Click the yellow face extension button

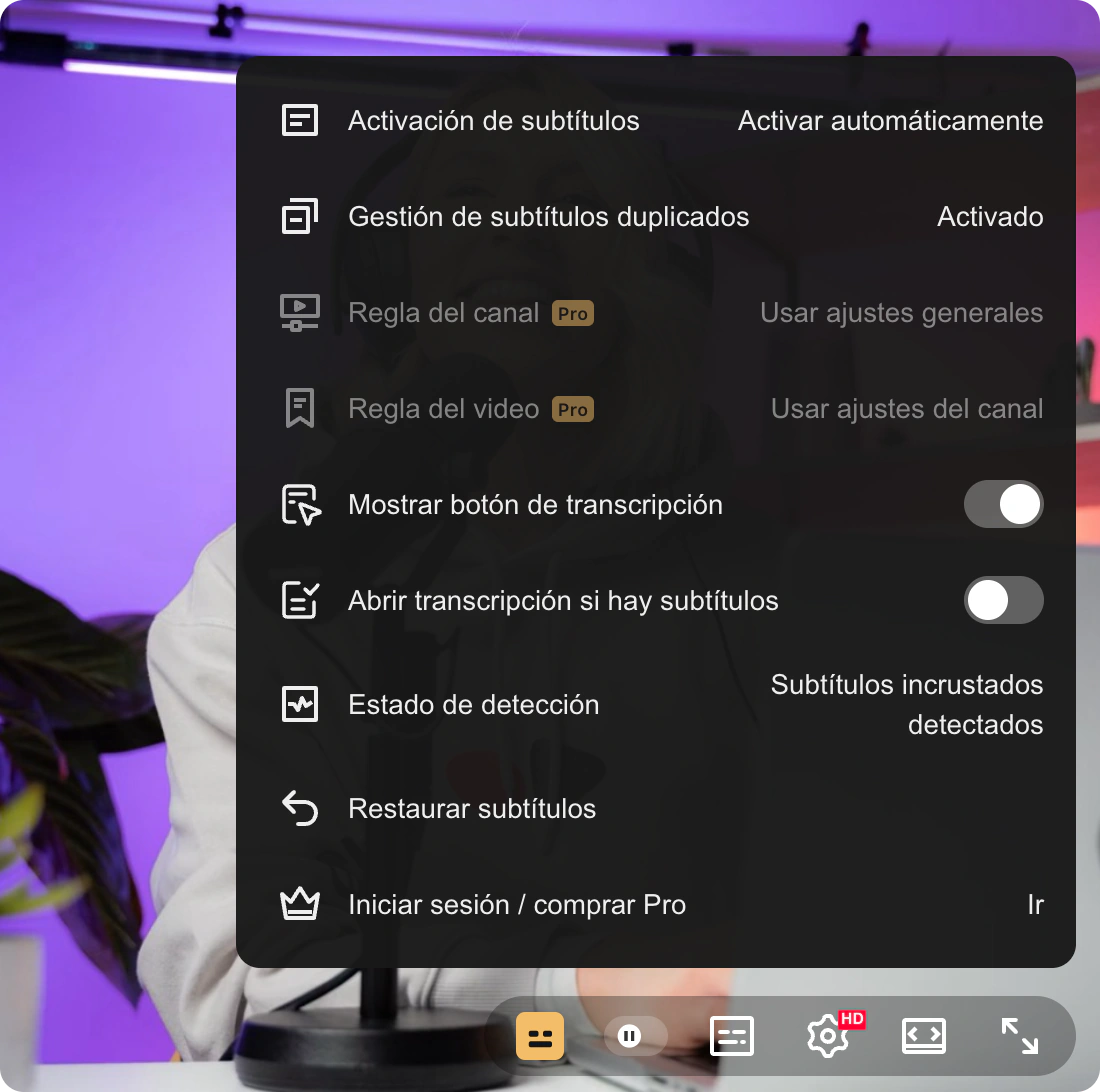[x=539, y=1036]
